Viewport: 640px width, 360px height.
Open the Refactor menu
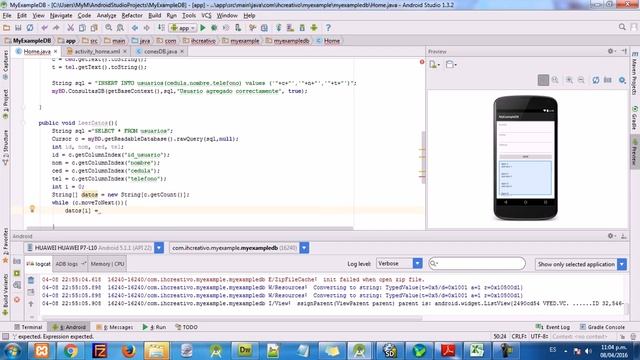click(132, 16)
